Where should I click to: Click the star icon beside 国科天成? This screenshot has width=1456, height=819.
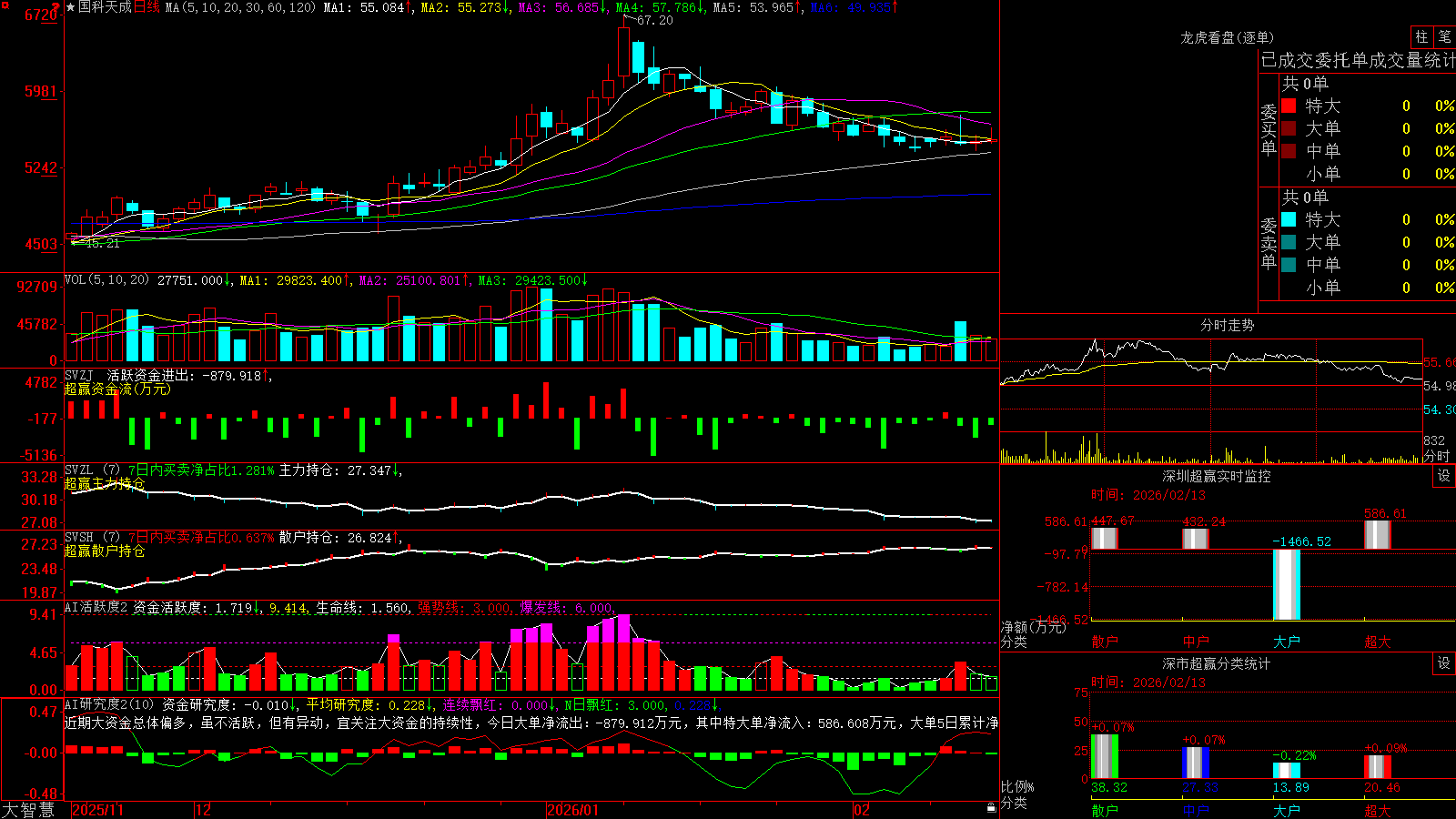click(71, 7)
